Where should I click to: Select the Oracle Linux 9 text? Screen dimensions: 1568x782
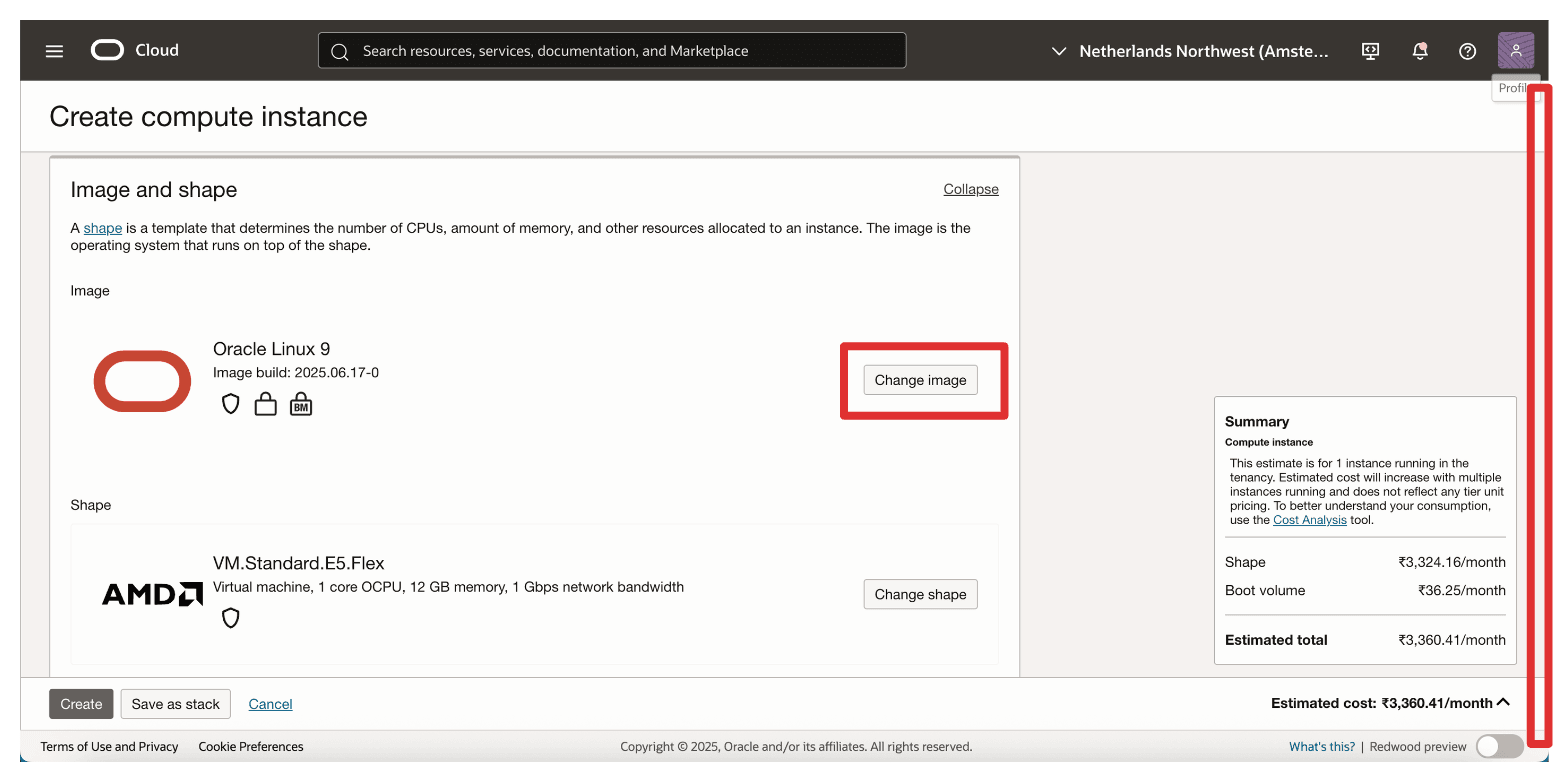pyautogui.click(x=272, y=349)
